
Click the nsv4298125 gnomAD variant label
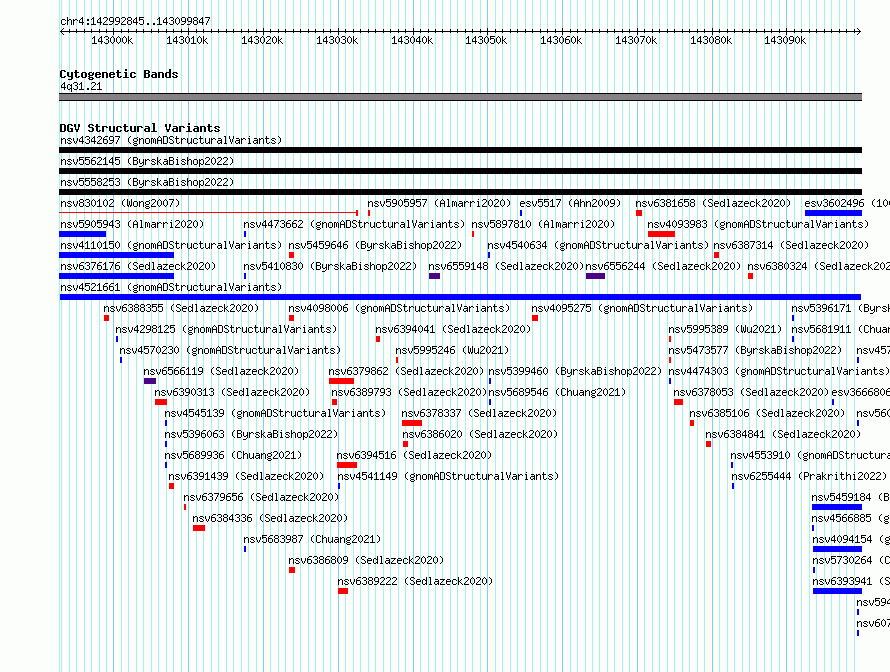tap(226, 329)
